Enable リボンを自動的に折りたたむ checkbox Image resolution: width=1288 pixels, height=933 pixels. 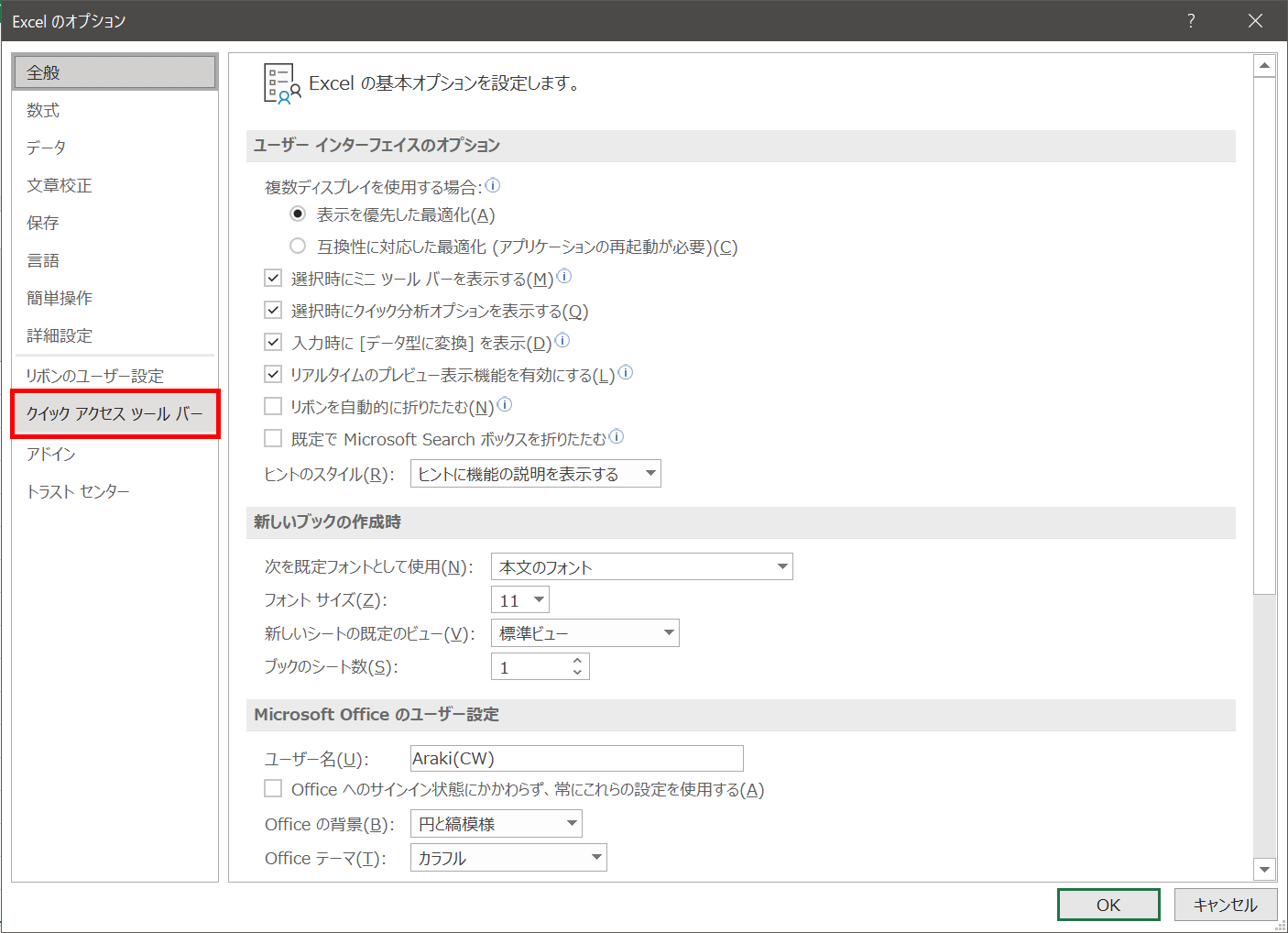coord(273,406)
